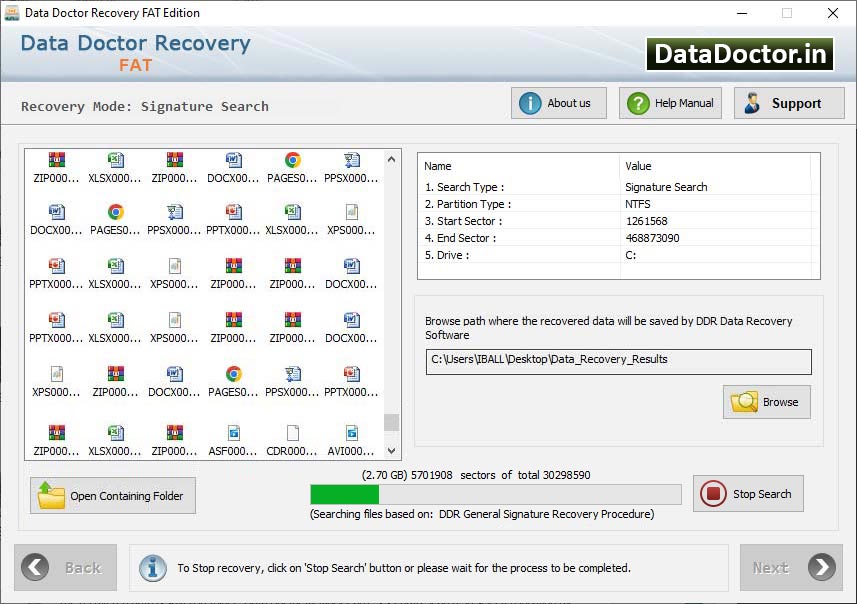This screenshot has width=857, height=604.
Task: Edit the Data_Recovery_Results save path field
Action: pos(617,361)
